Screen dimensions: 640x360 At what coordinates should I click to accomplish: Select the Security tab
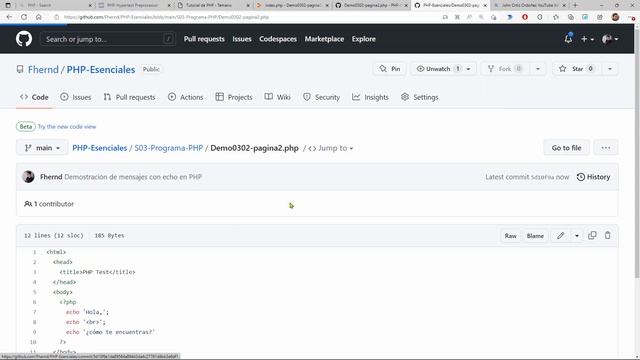(x=322, y=97)
